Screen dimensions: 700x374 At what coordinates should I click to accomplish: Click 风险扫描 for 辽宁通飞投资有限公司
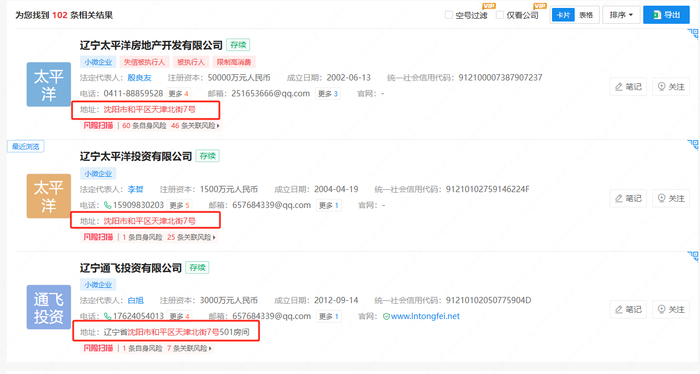point(98,348)
